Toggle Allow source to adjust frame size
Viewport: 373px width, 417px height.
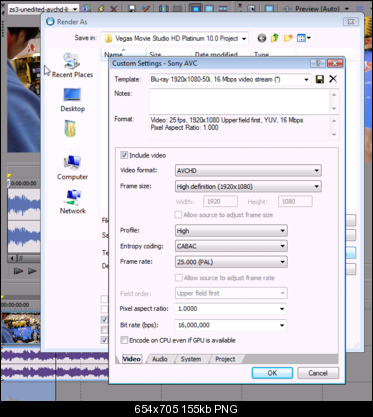(x=178, y=215)
